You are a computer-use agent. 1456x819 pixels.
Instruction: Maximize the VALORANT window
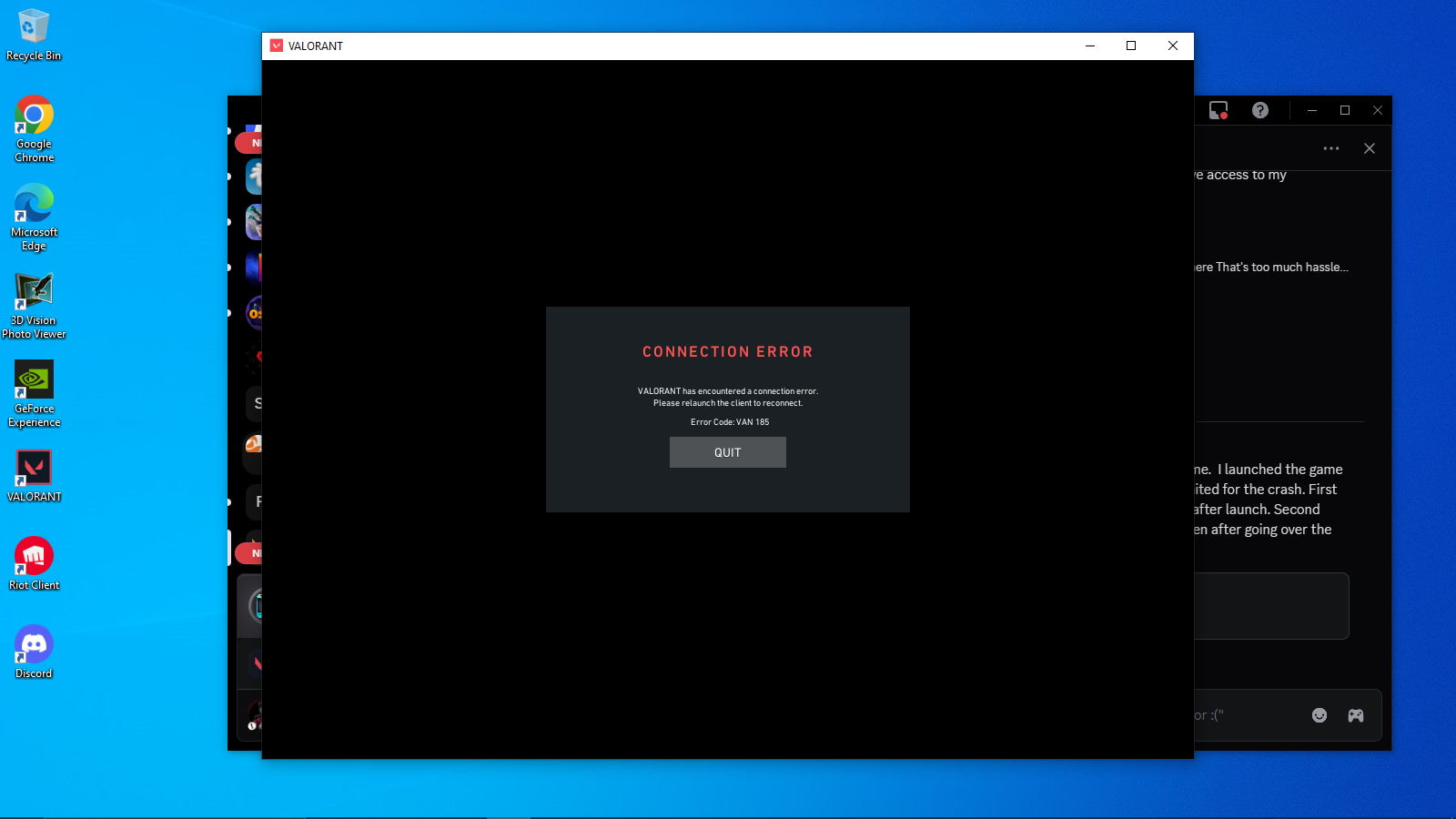click(x=1131, y=45)
